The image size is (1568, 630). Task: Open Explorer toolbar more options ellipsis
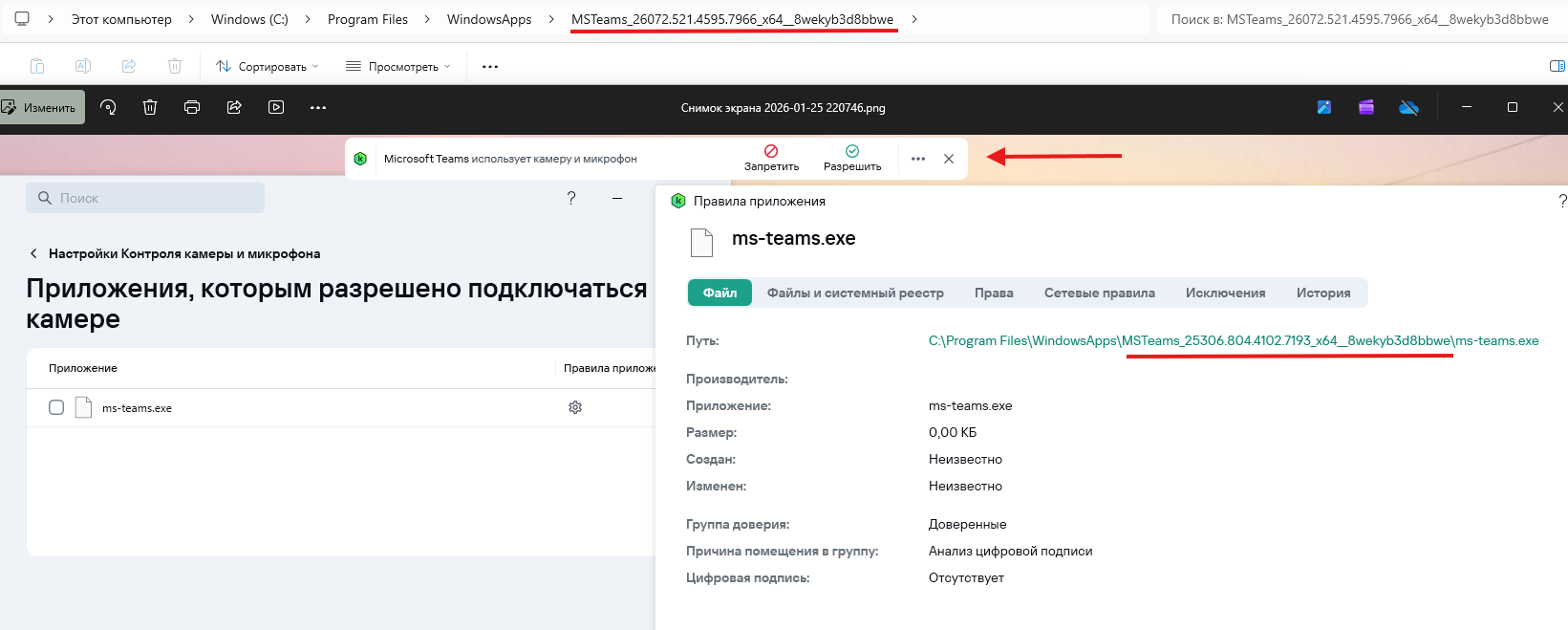pos(490,66)
